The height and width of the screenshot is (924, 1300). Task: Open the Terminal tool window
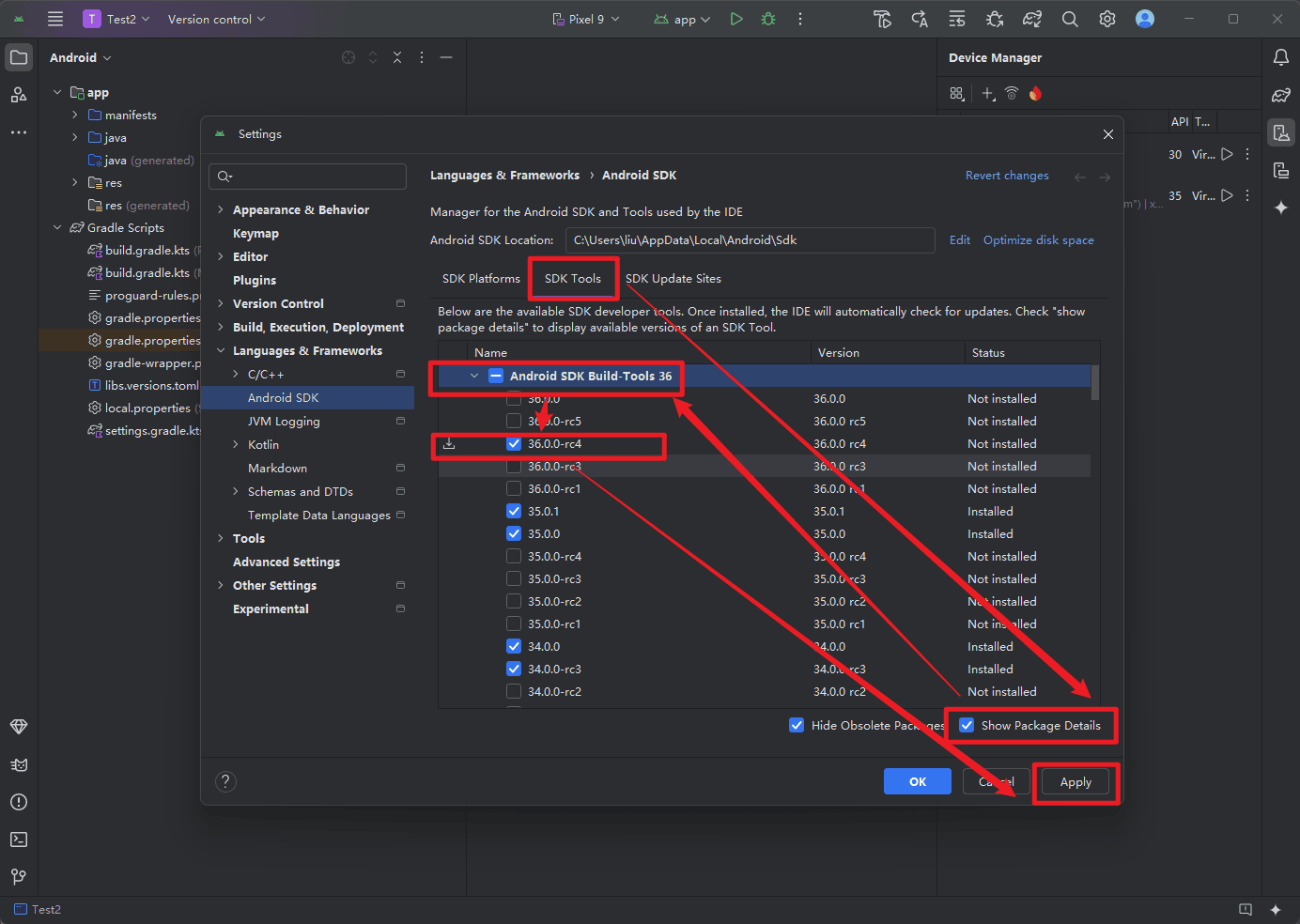(19, 839)
